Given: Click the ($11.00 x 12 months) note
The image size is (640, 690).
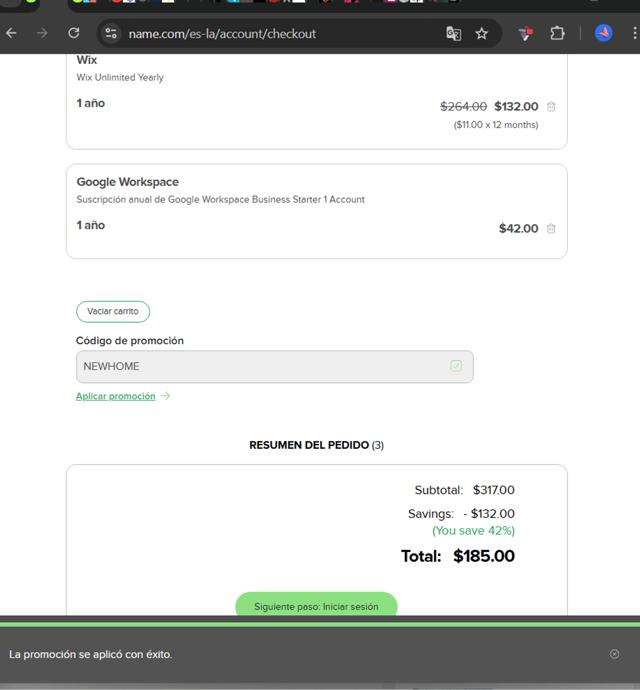Looking at the screenshot, I should [496, 125].
